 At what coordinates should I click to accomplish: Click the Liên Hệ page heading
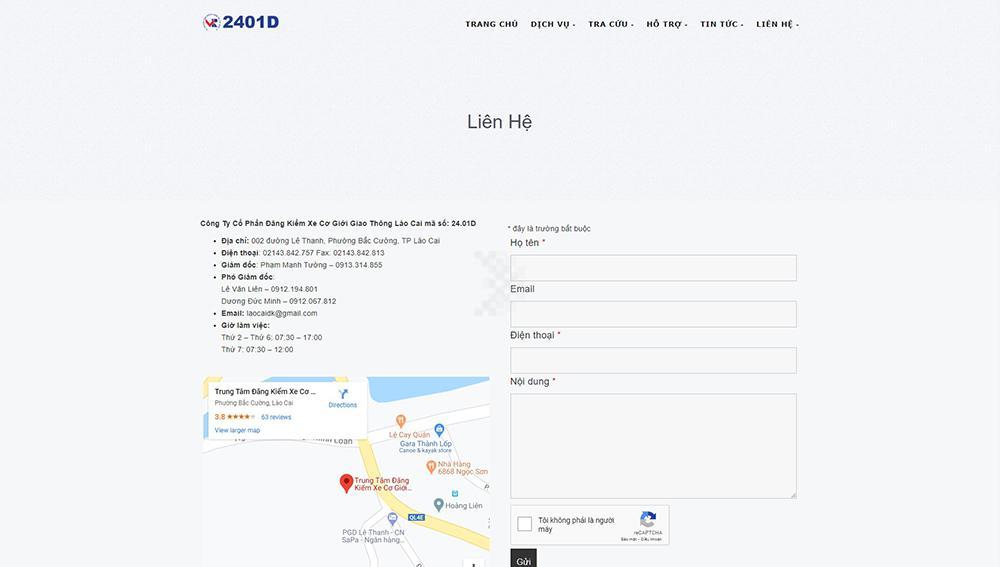(x=499, y=122)
